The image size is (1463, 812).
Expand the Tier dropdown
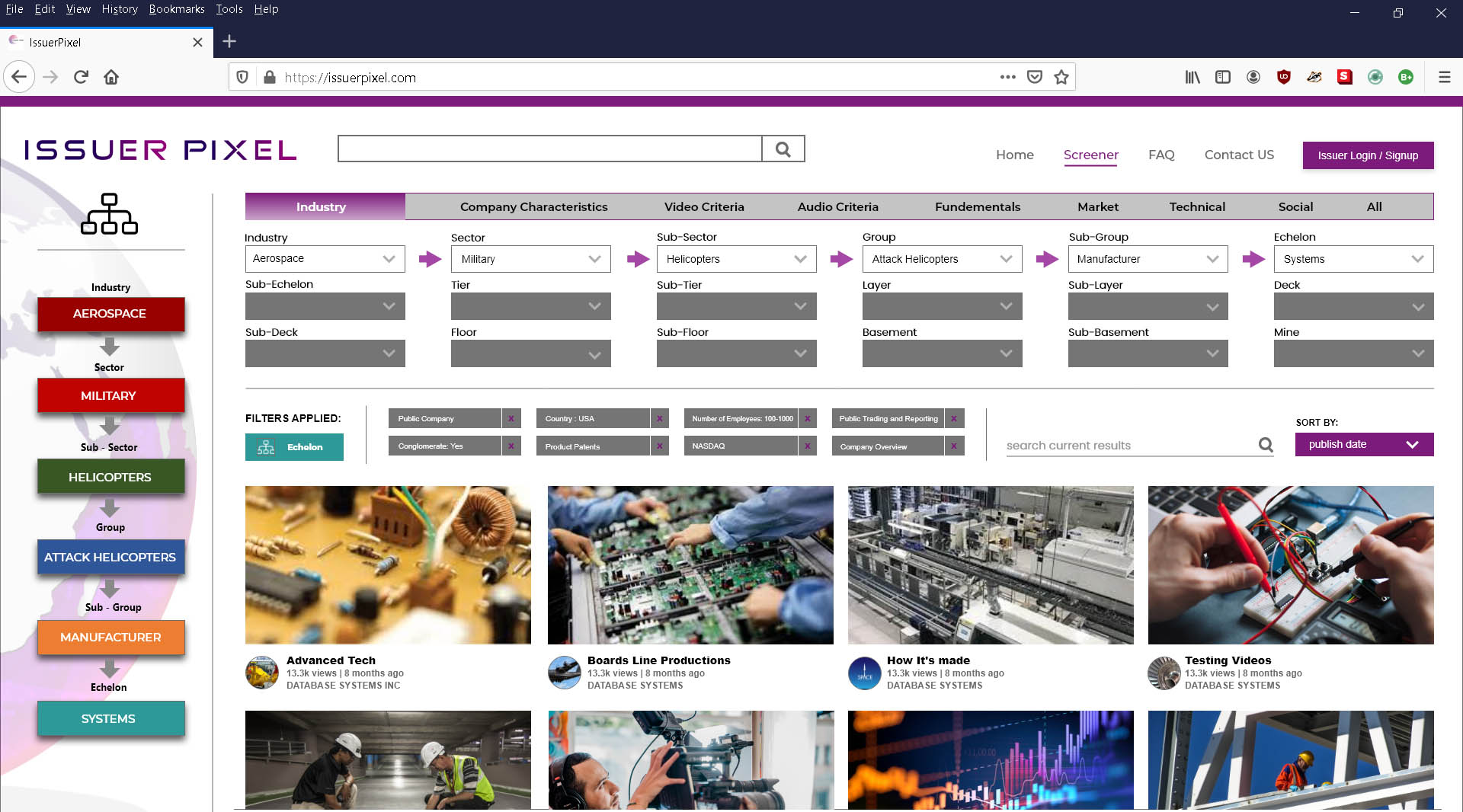(x=531, y=306)
